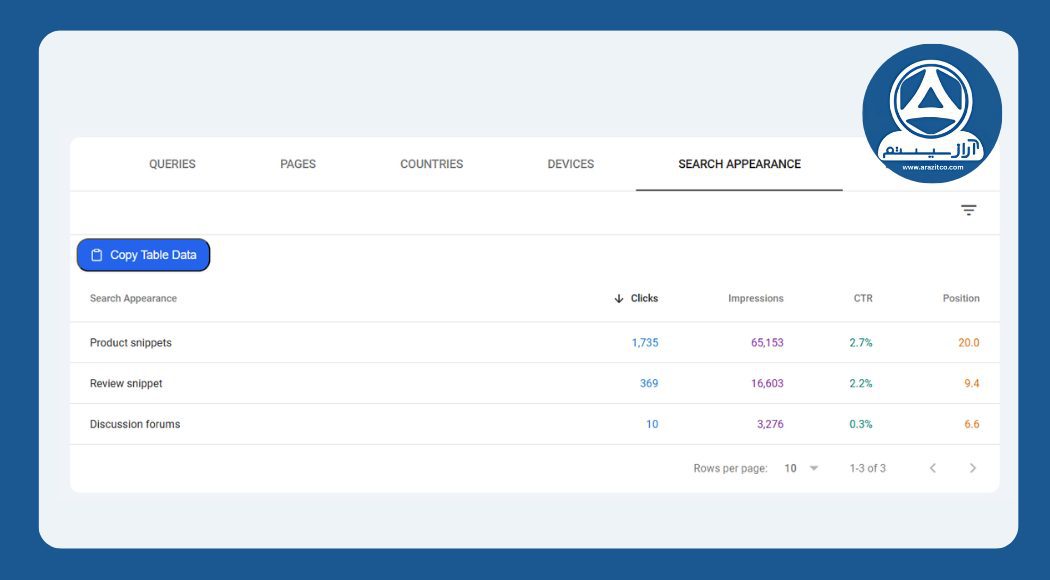Expand the Impressions column sort options
Viewport: 1050px width, 580px height.
[755, 298]
